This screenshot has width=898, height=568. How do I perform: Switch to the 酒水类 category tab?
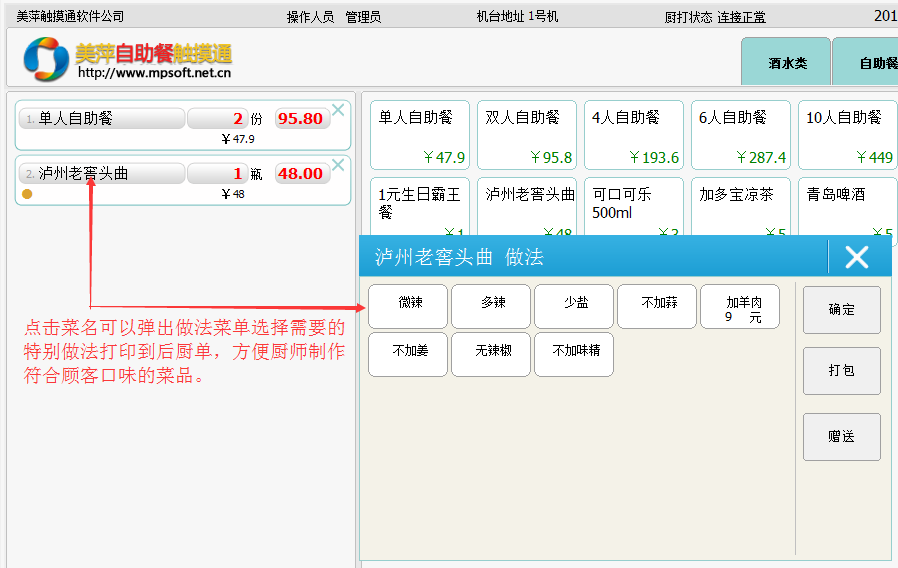coord(786,63)
